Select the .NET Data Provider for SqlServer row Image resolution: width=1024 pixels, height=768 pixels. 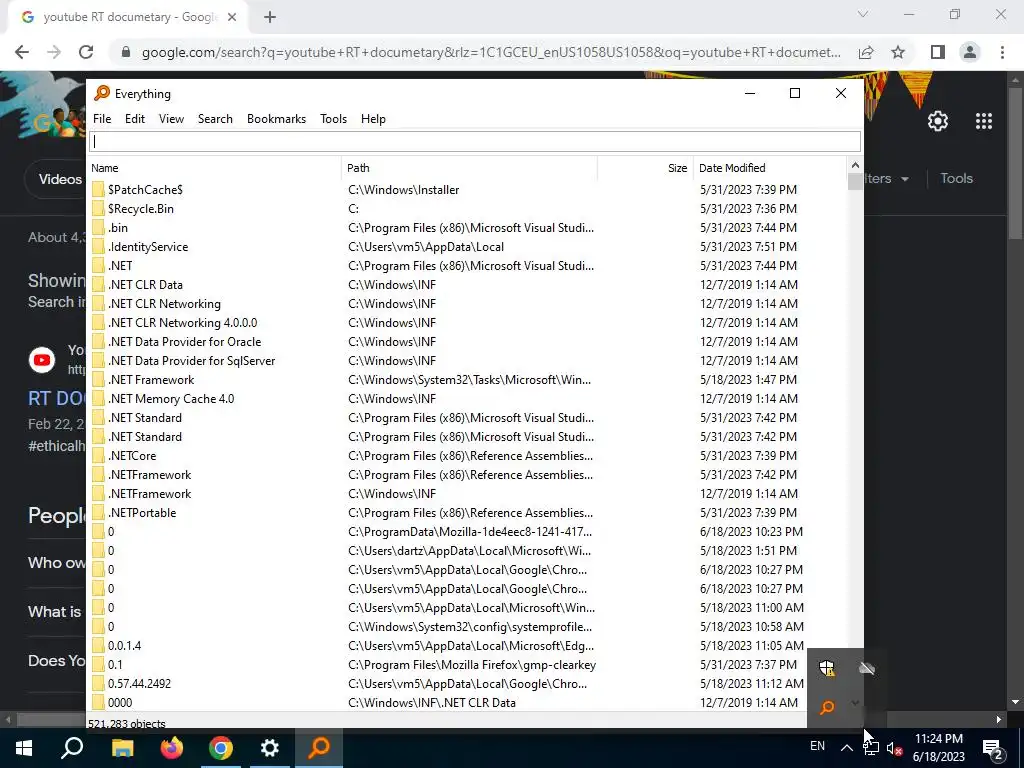coord(467,360)
